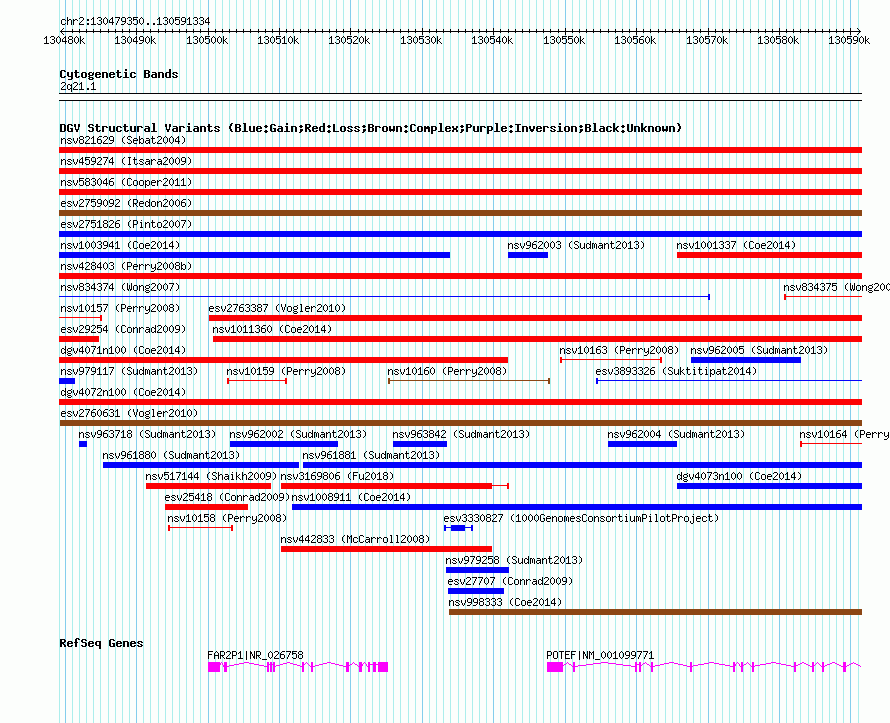This screenshot has height=723, width=890.
Task: Click the 130520k ruler tick label
Action: pos(349,40)
